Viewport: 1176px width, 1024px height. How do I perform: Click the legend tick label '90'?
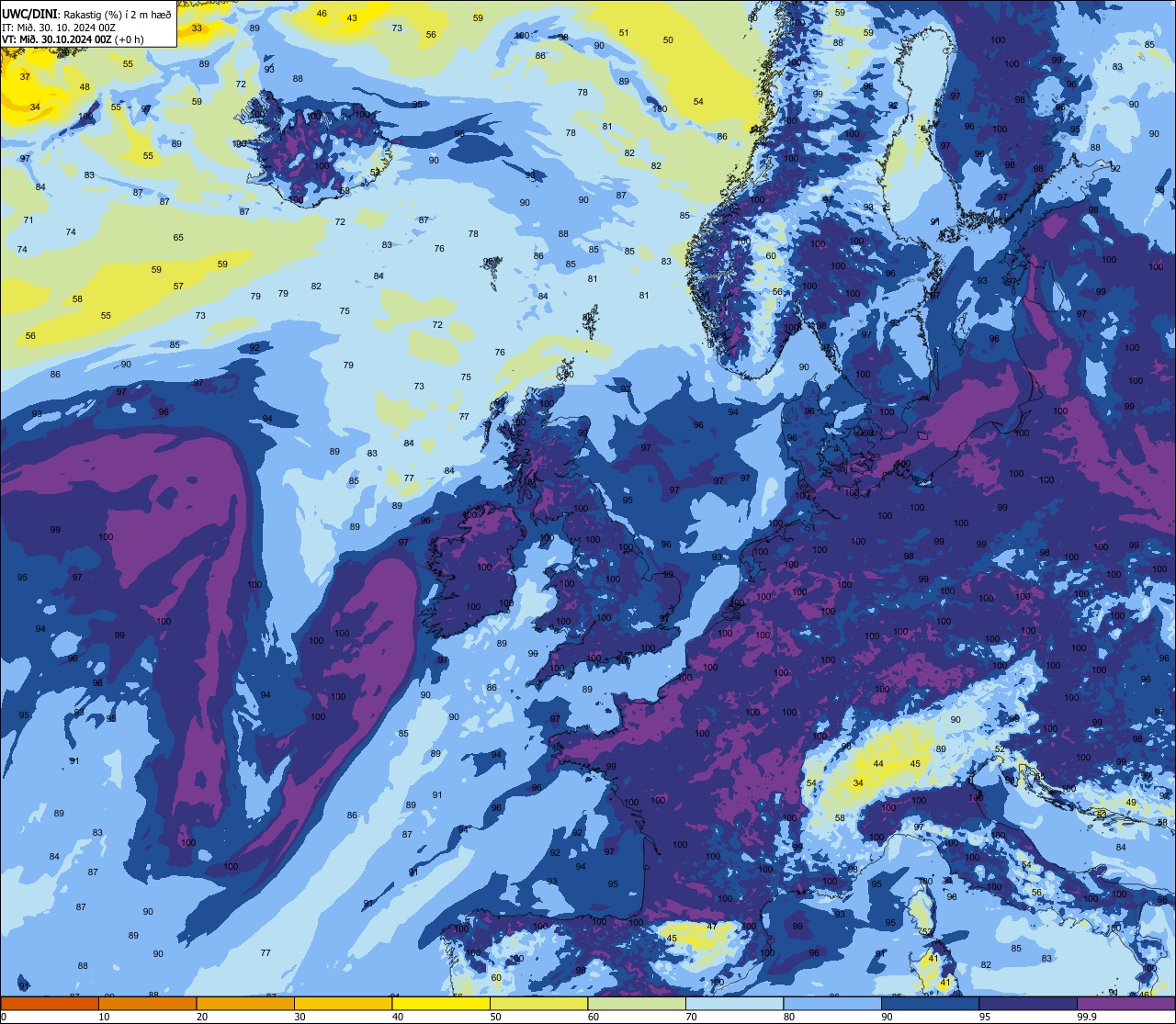coord(887,1017)
